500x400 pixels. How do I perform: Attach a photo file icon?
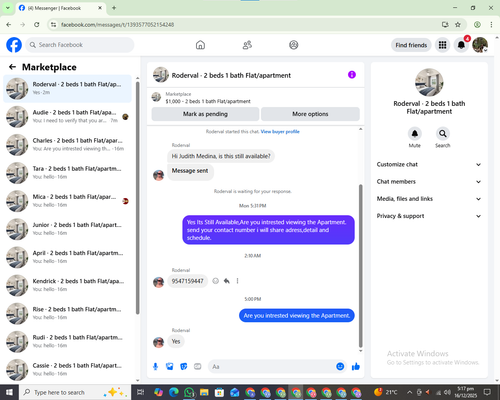tap(170, 367)
